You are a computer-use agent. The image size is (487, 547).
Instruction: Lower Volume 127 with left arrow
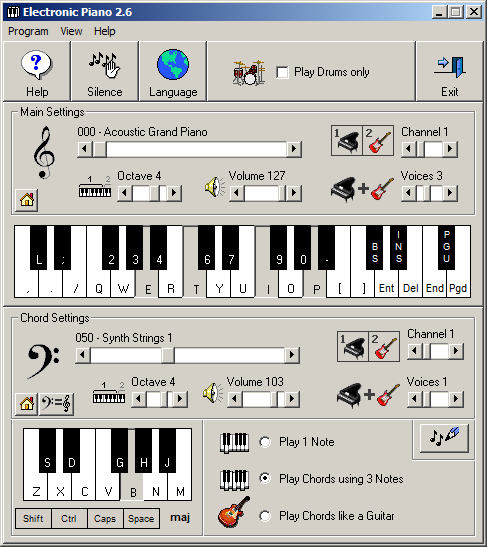point(237,193)
